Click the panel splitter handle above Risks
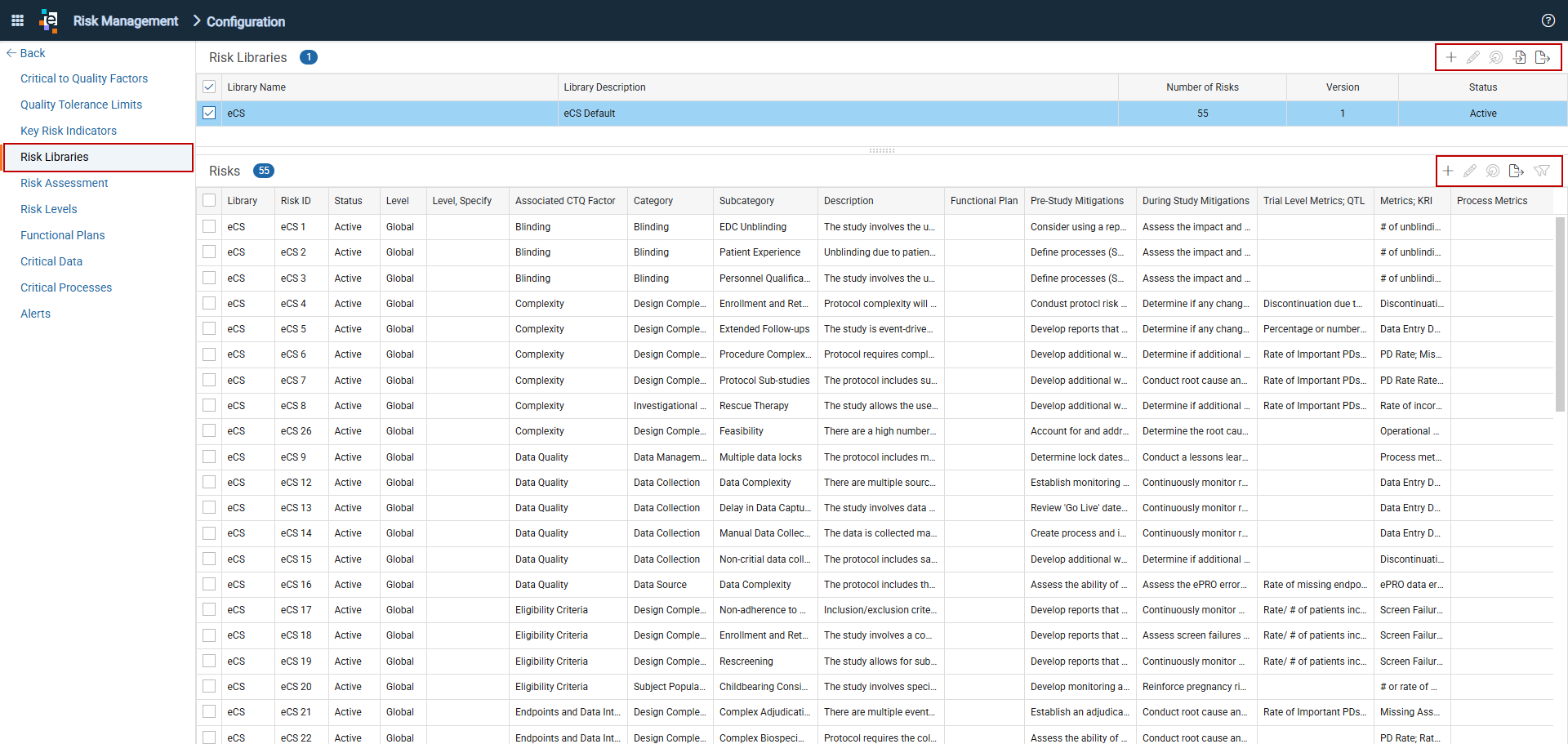The image size is (1568, 744). pyautogui.click(x=882, y=150)
